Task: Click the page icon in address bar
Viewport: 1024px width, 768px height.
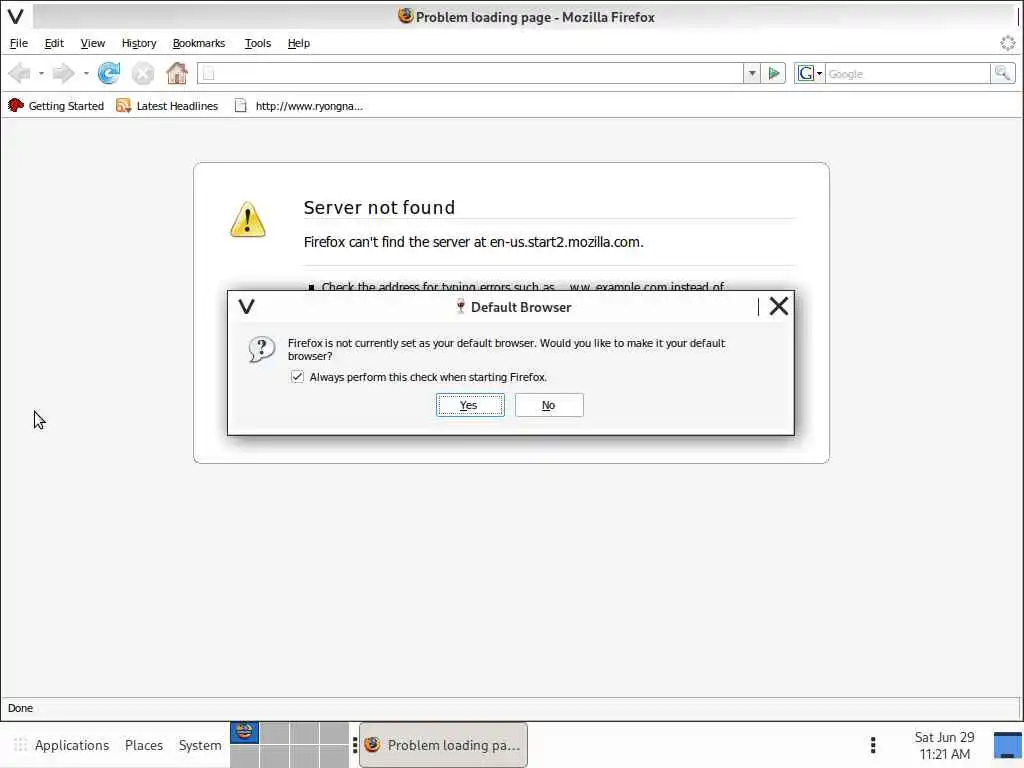Action: click(x=208, y=74)
